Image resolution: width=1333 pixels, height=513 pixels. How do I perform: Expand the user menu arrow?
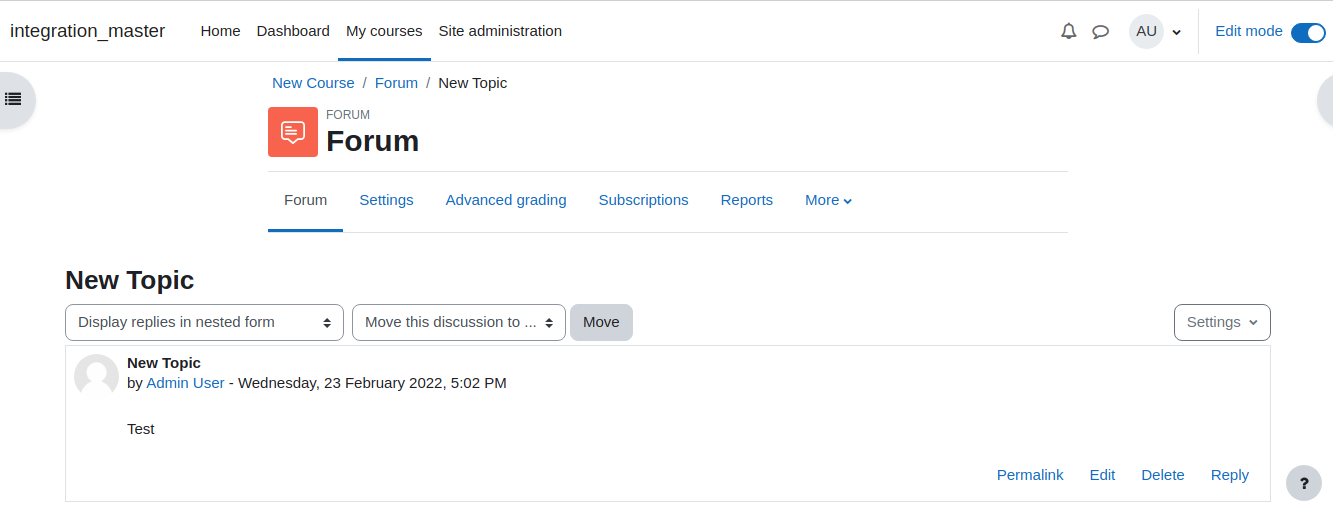pyautogui.click(x=1176, y=32)
